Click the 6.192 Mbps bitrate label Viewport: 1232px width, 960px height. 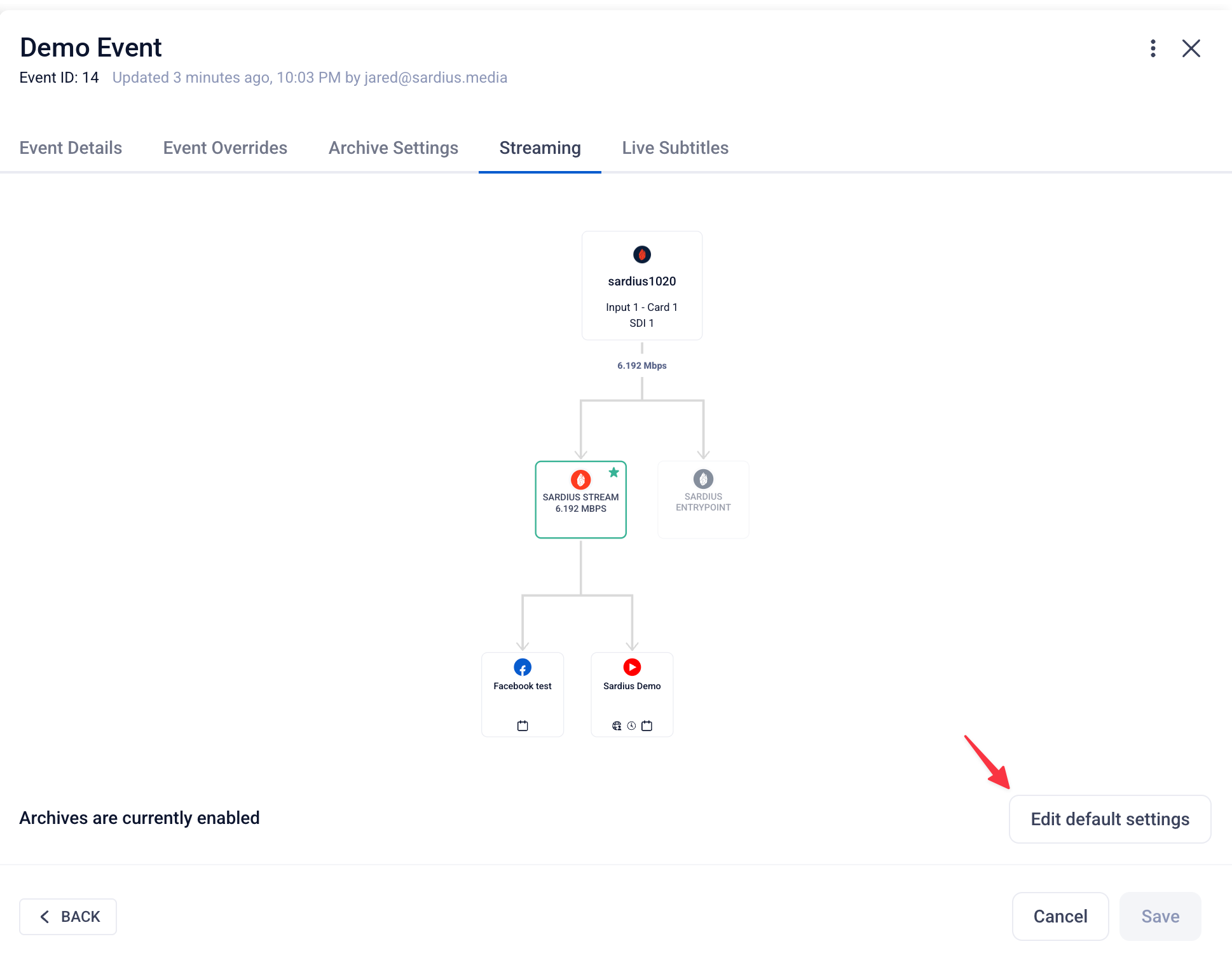click(x=641, y=366)
